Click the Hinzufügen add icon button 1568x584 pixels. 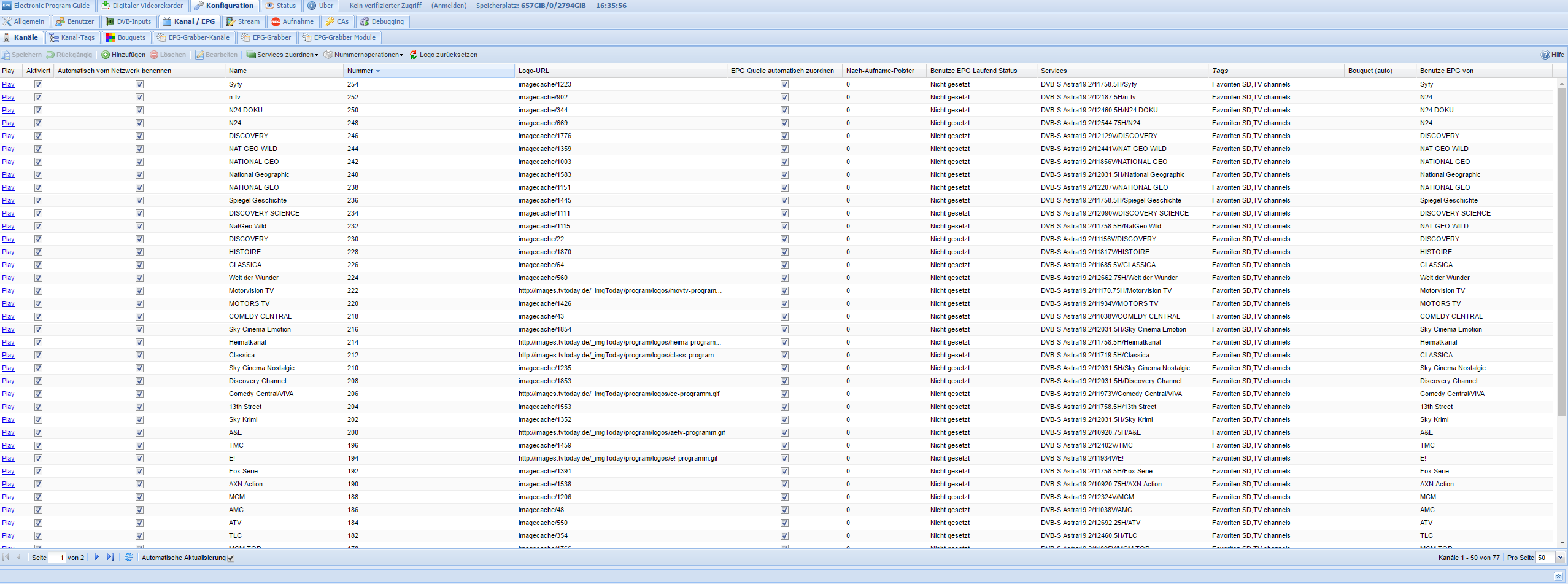(106, 55)
